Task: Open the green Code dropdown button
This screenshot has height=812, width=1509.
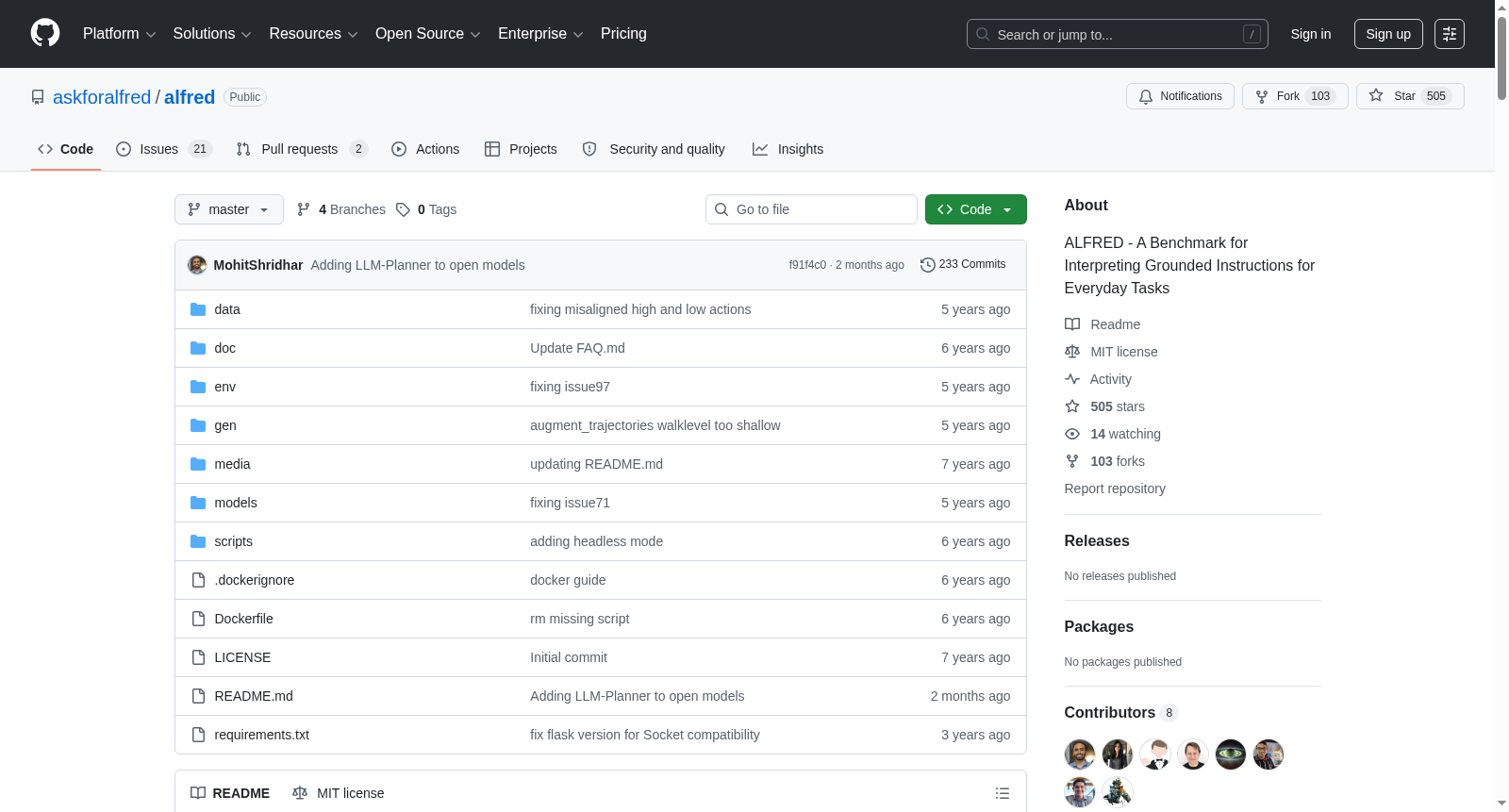Action: [x=976, y=209]
